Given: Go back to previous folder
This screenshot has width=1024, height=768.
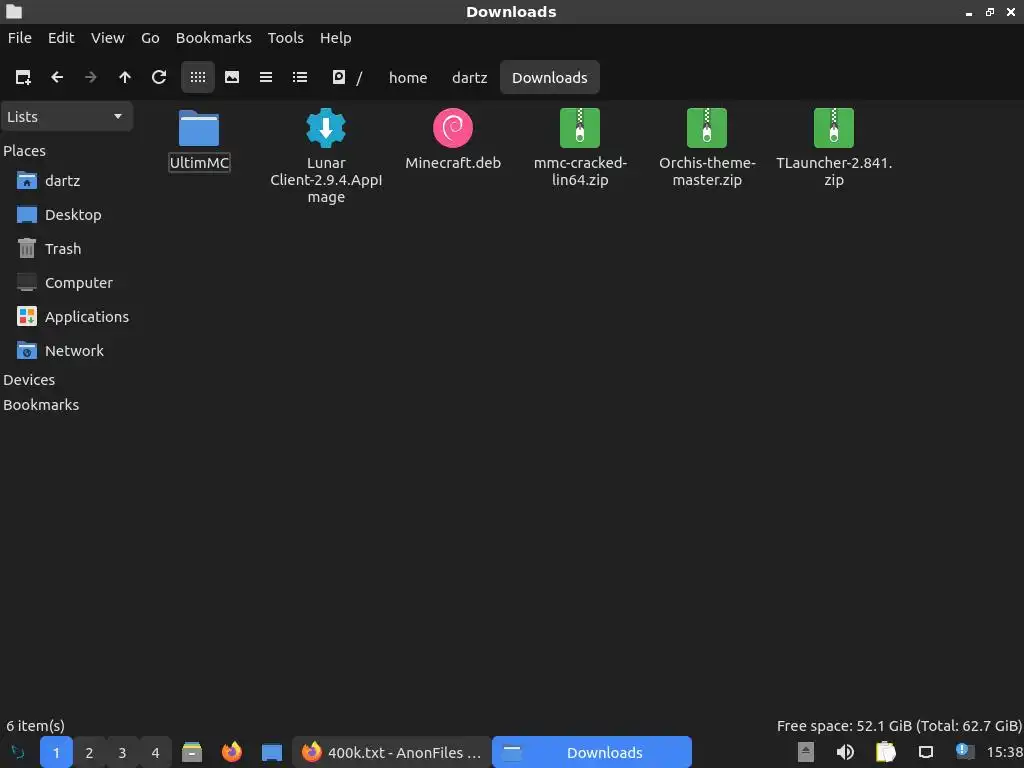Looking at the screenshot, I should pos(57,78).
